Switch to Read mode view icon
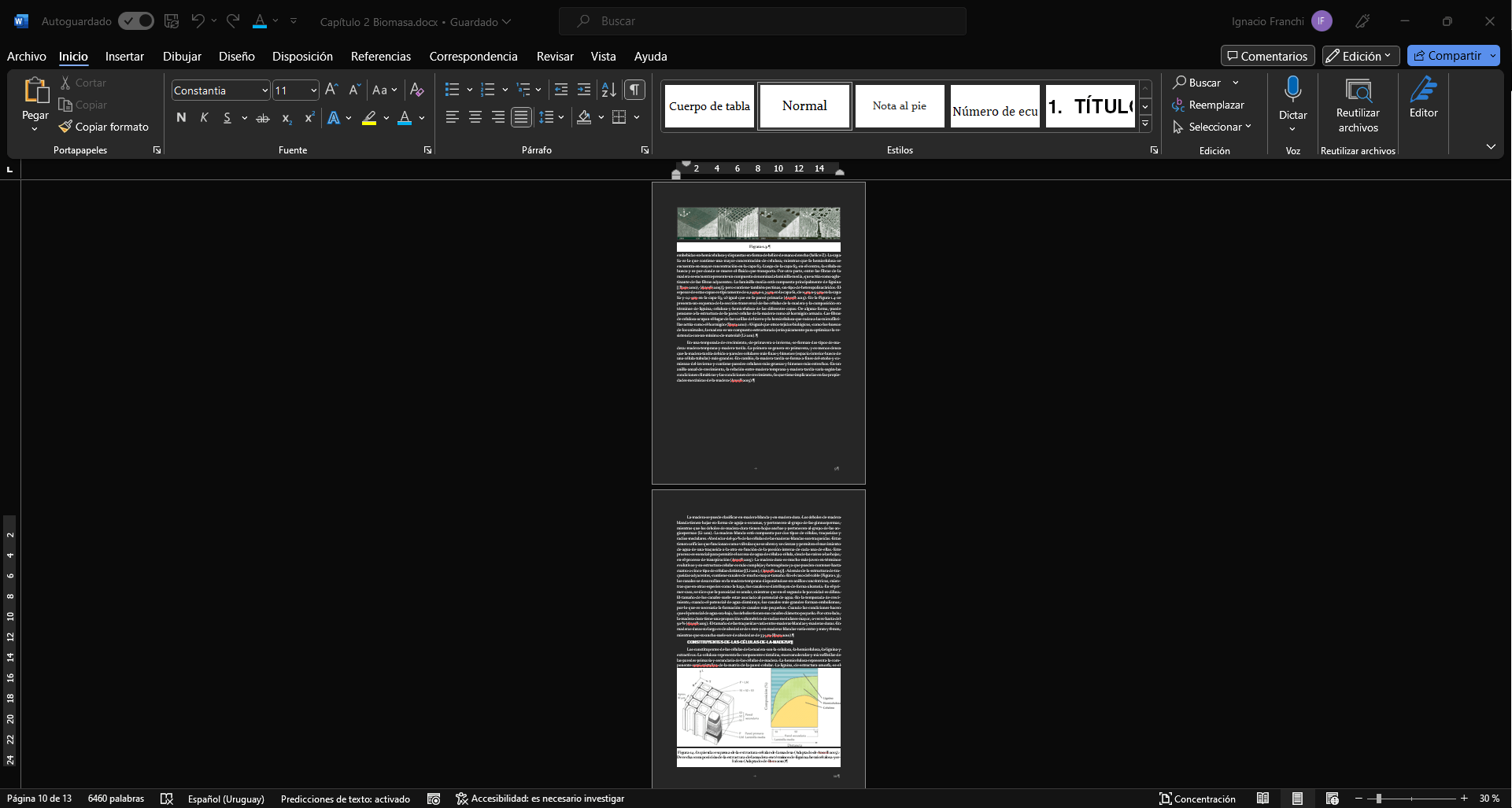This screenshot has width=1512, height=808. pos(1262,799)
